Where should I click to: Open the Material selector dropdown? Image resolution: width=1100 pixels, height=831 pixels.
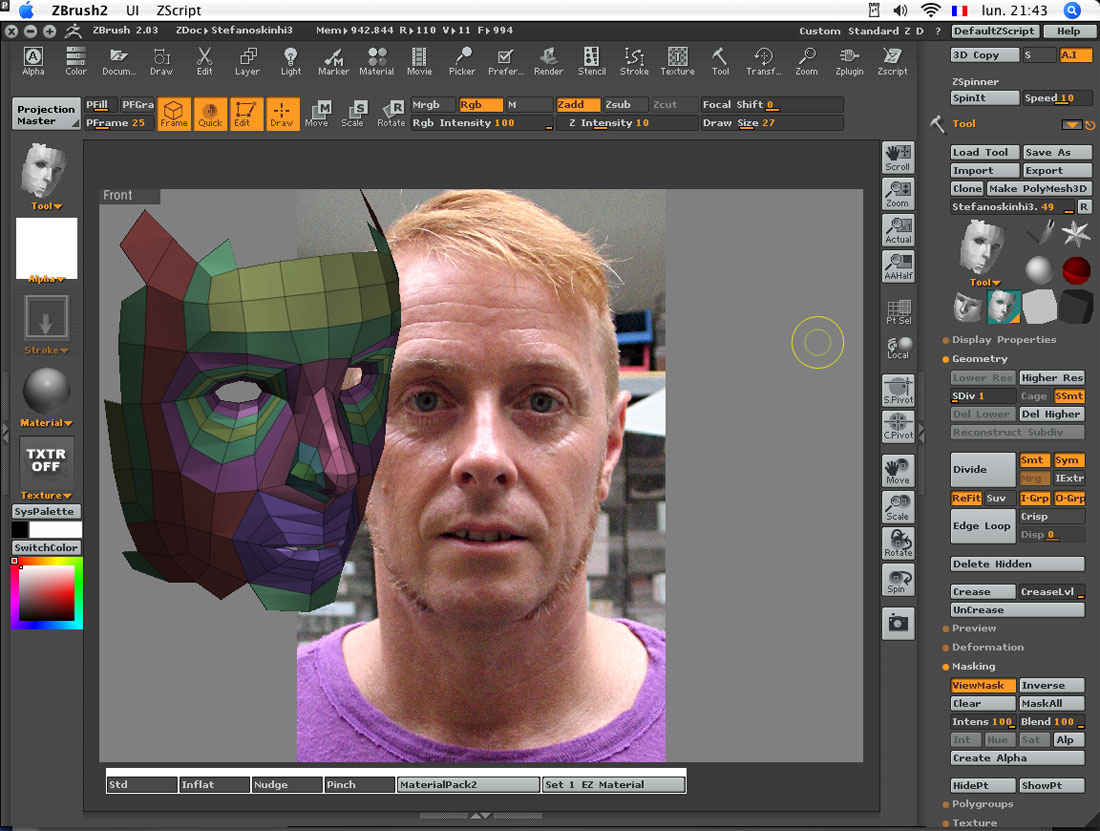(46, 423)
